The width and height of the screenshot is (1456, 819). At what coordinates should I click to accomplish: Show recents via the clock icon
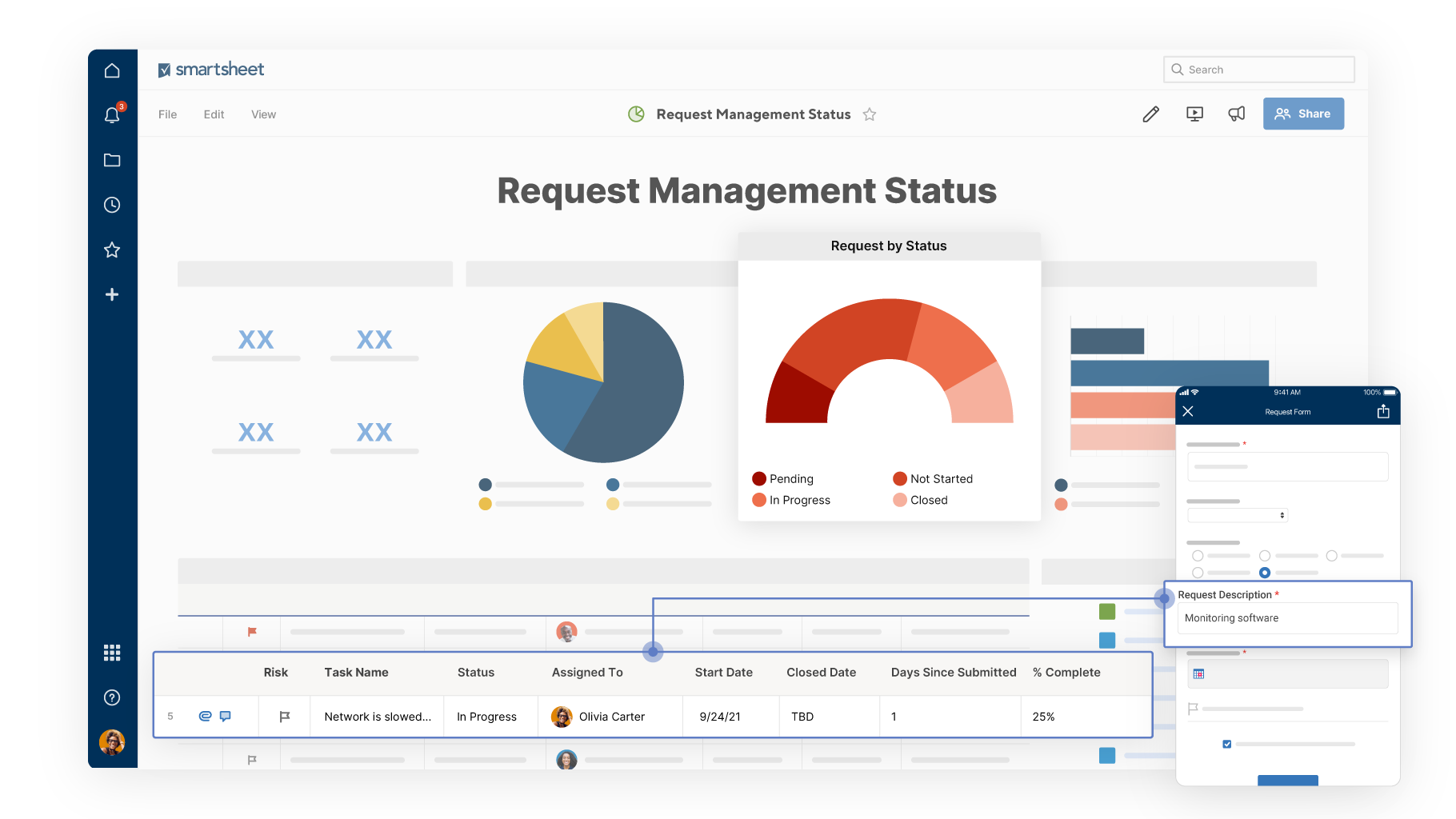(112, 205)
